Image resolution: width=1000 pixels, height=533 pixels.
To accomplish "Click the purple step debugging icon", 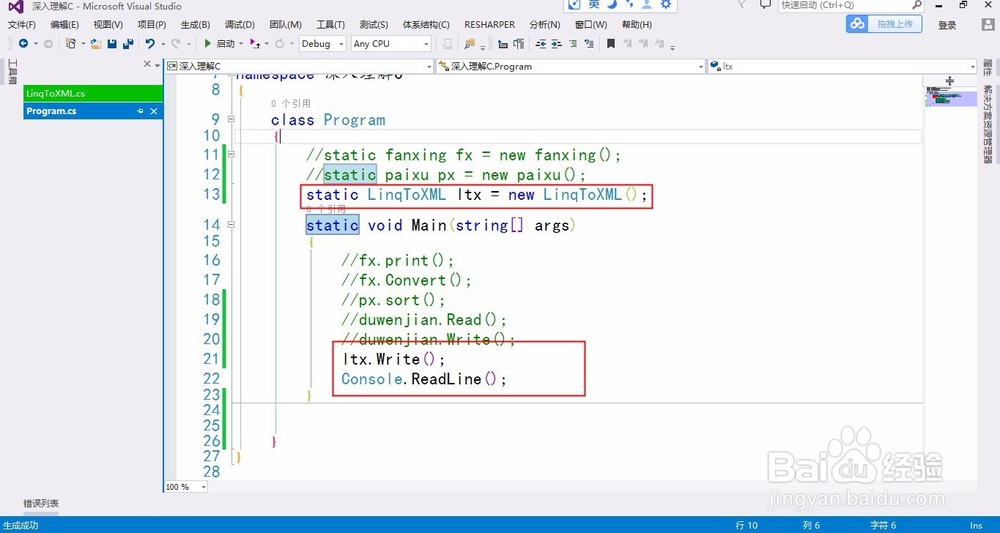I will point(254,43).
